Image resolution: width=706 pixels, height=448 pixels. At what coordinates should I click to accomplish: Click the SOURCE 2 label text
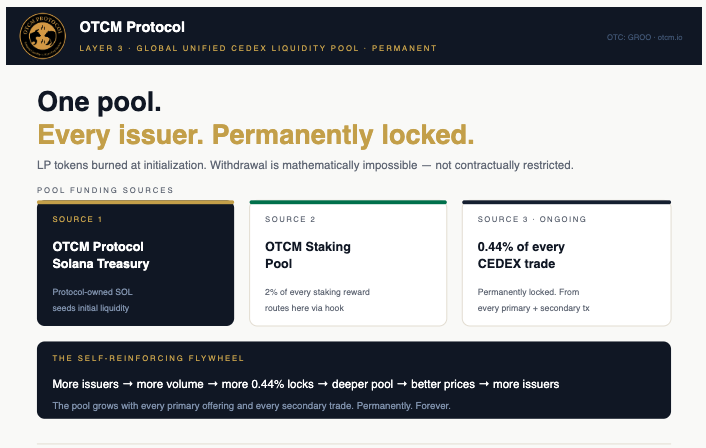290,219
